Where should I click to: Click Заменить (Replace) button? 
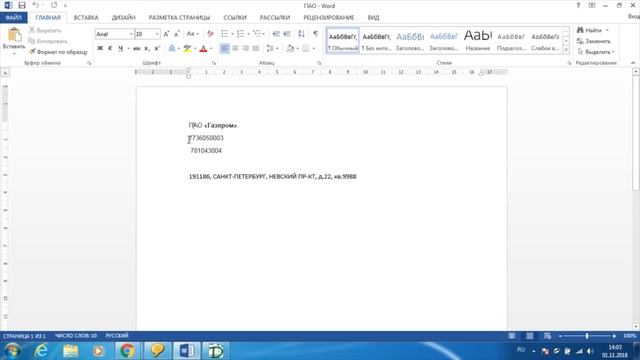click(x=594, y=41)
